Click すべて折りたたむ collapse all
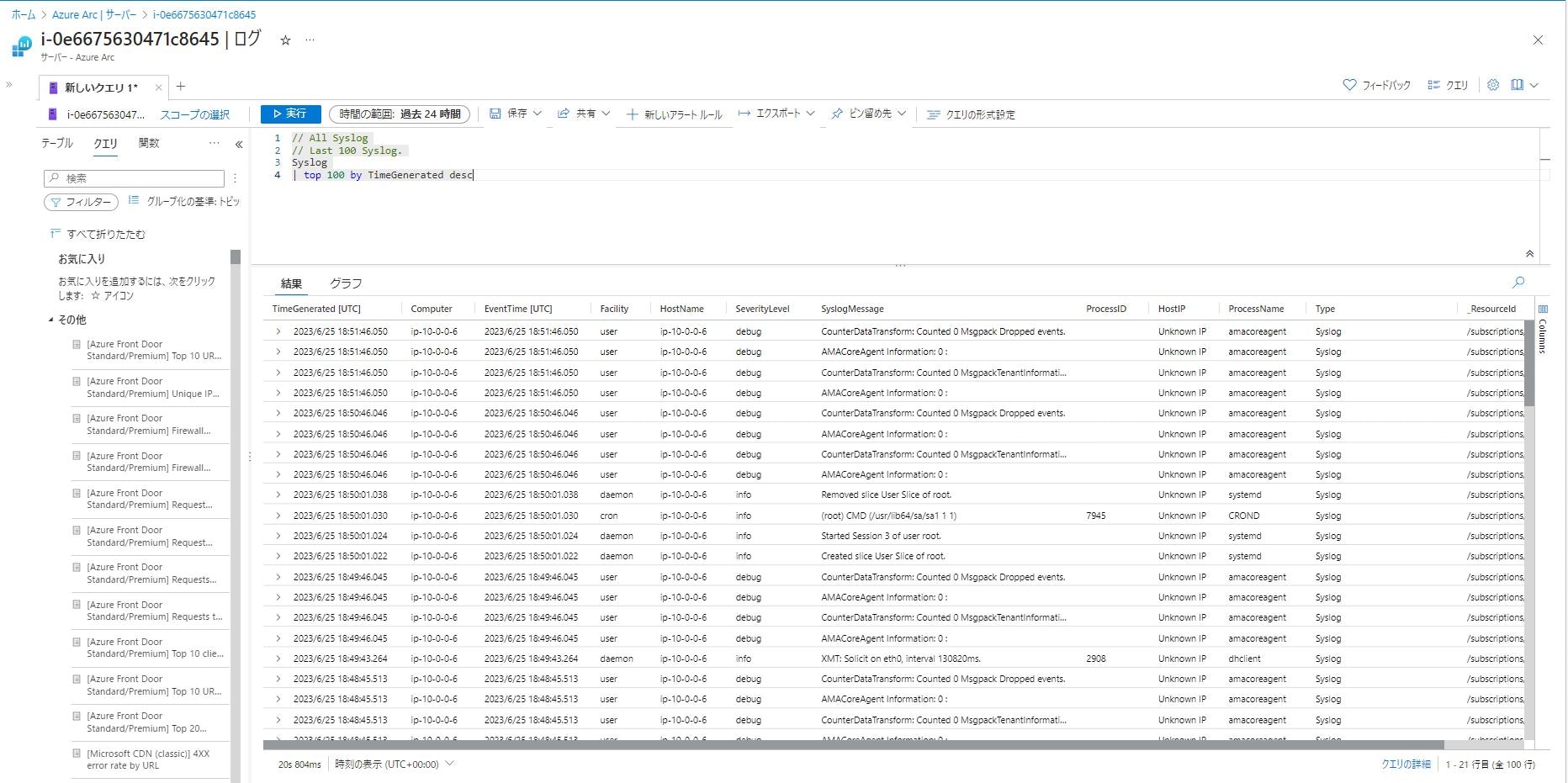1568x783 pixels. click(x=98, y=234)
